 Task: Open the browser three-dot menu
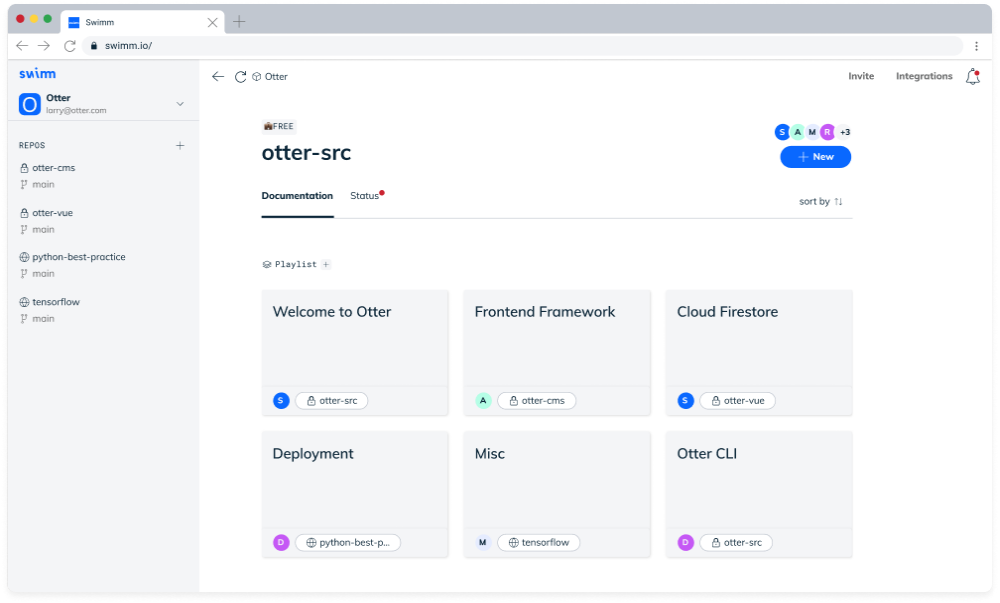[x=976, y=46]
